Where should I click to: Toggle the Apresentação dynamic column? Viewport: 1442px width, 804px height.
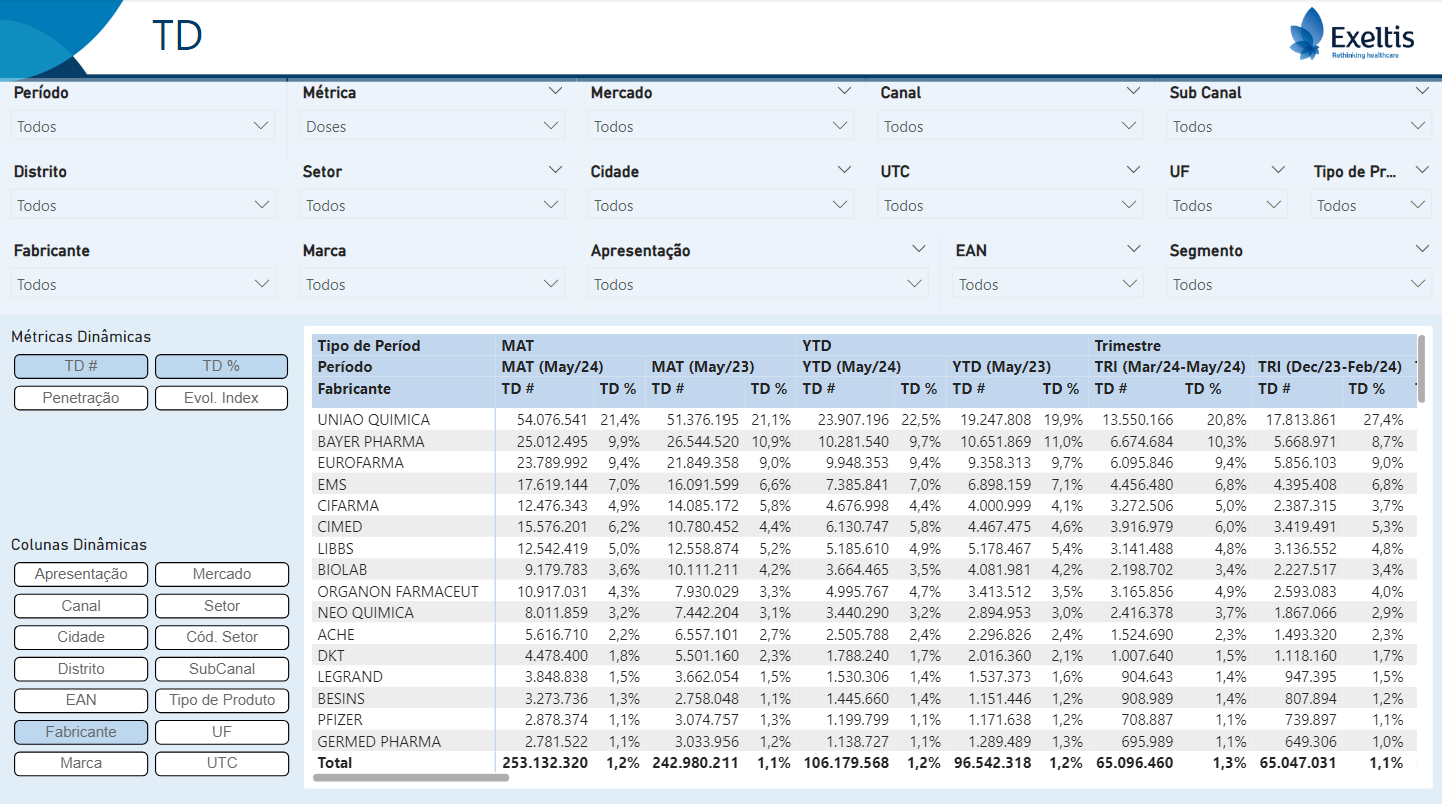pyautogui.click(x=81, y=574)
